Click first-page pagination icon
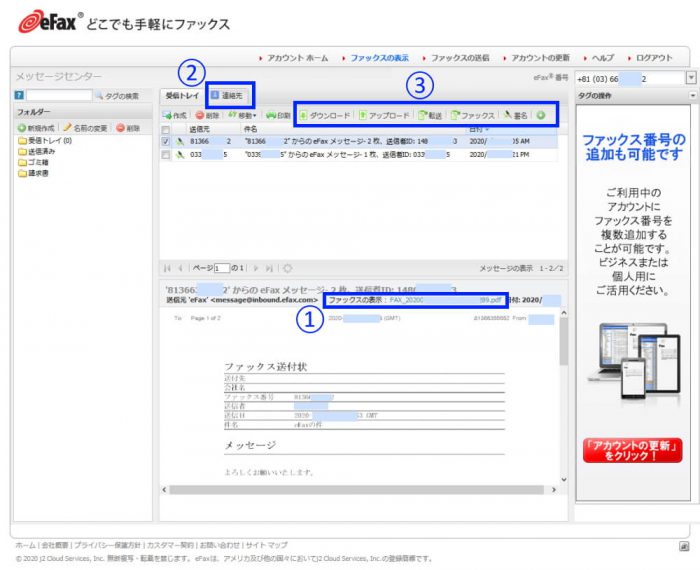Screen dimensions: 700x570 (x=167, y=268)
